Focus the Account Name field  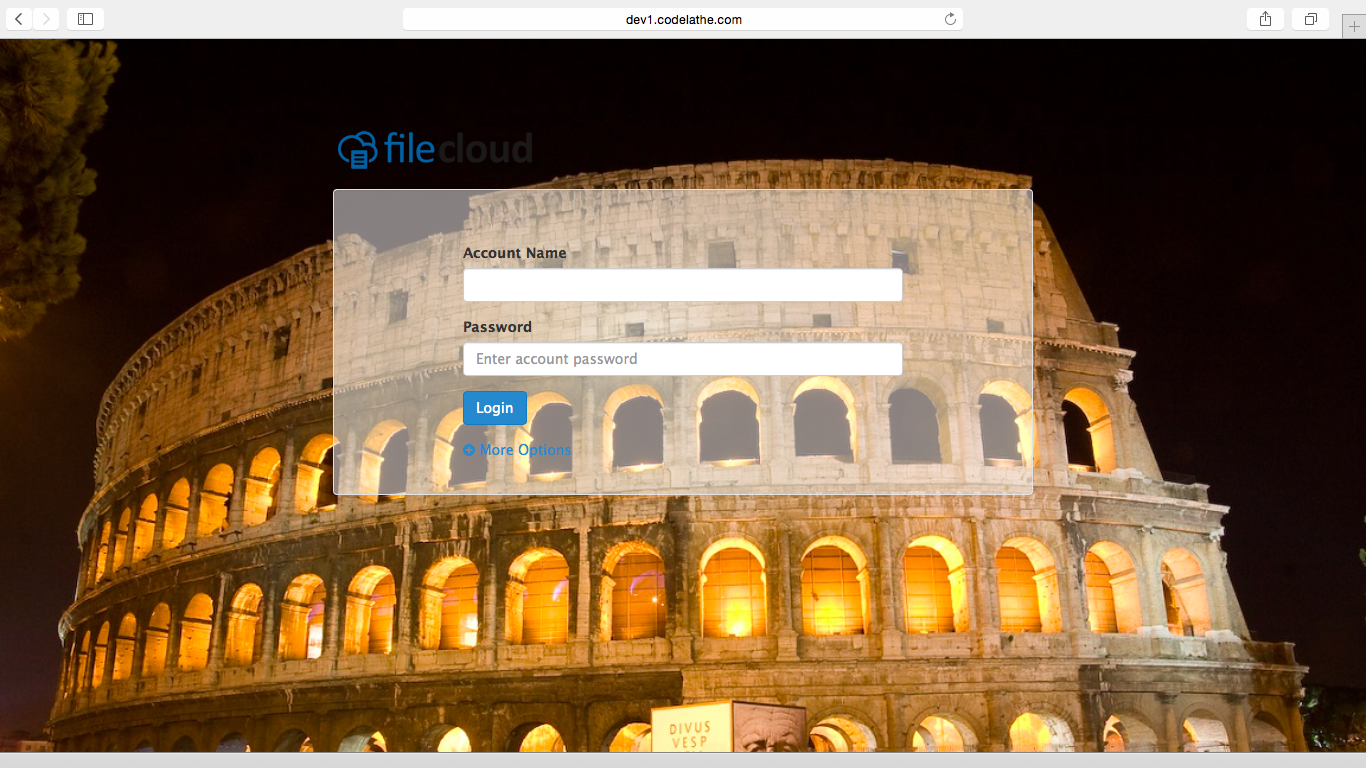click(683, 285)
